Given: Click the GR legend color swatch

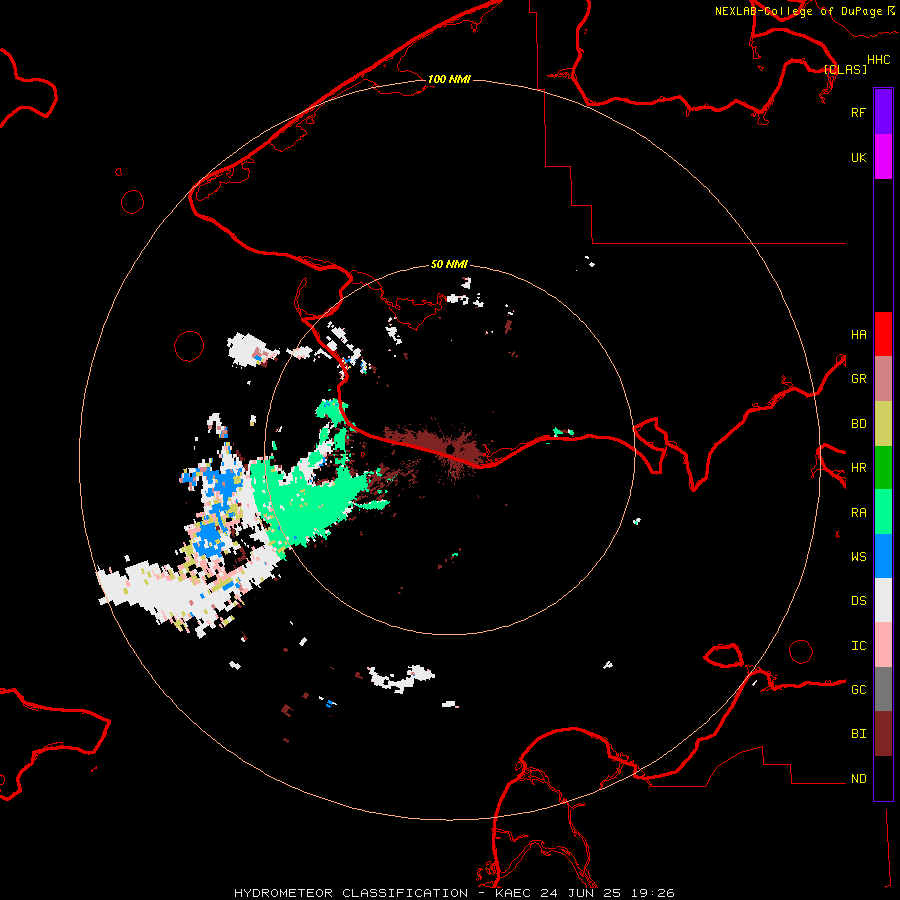Looking at the screenshot, I should click(x=883, y=379).
